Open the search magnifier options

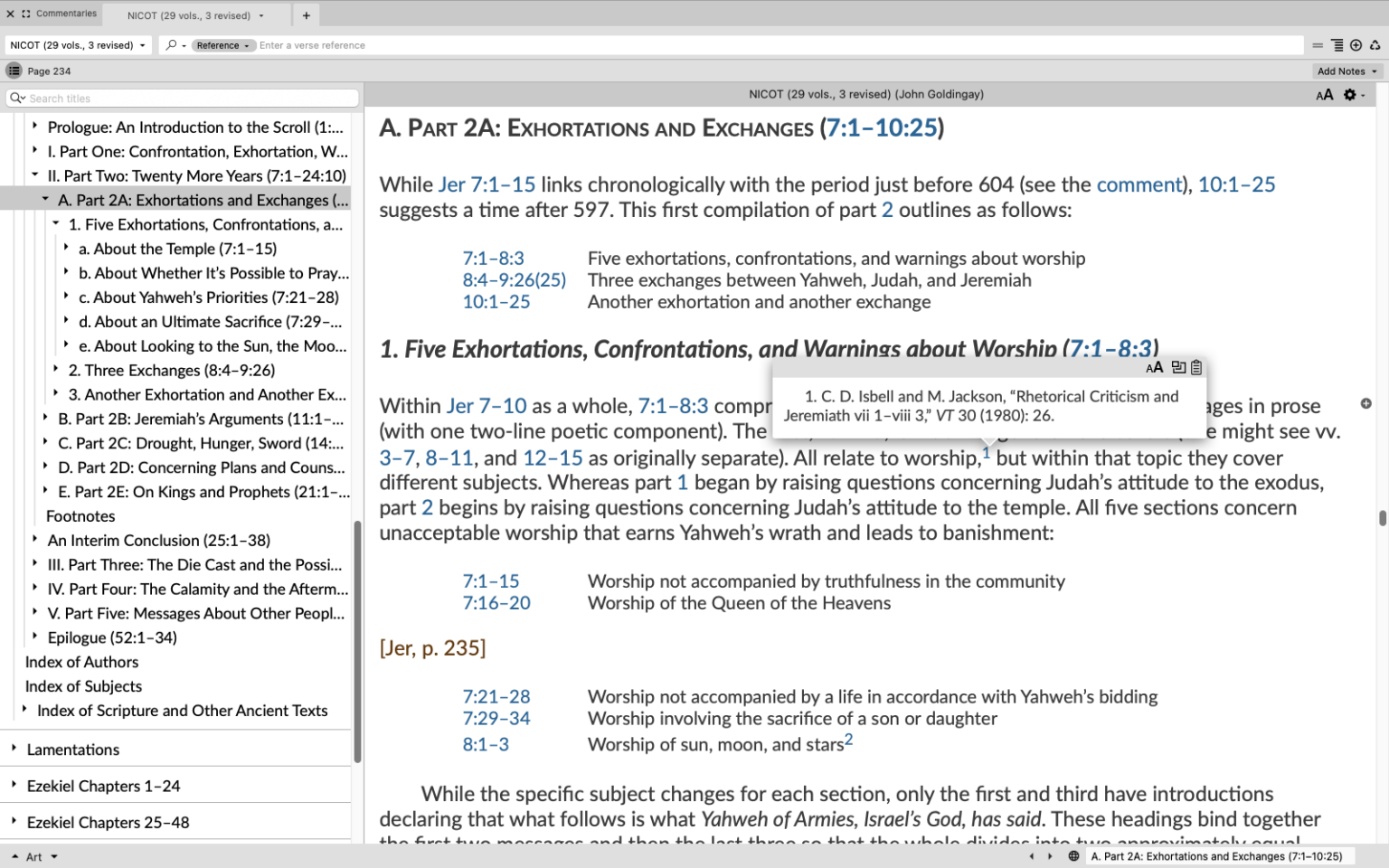[175, 45]
